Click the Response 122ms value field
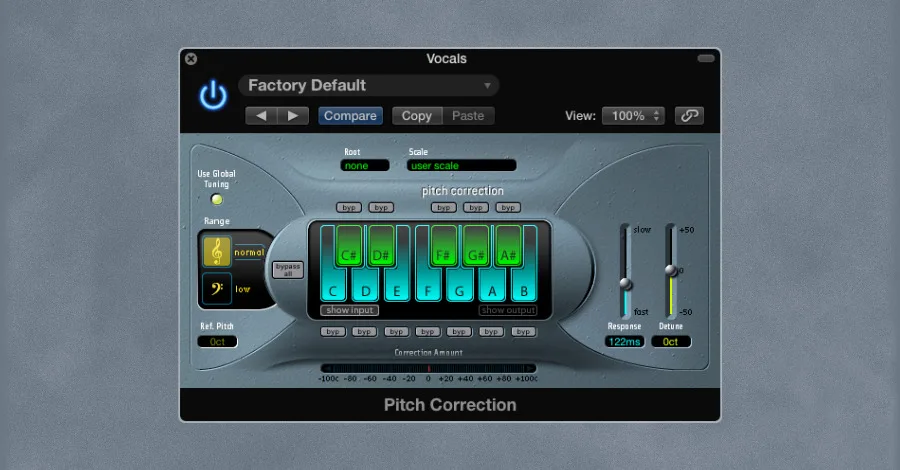900x470 pixels. pos(624,341)
